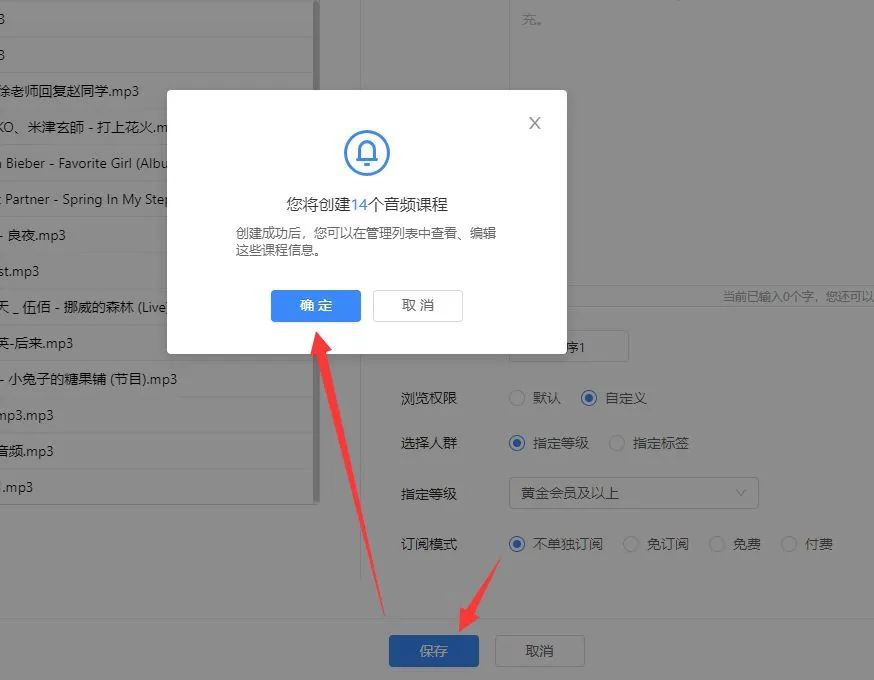
Task: Close the dialog with the X
Action: click(534, 122)
